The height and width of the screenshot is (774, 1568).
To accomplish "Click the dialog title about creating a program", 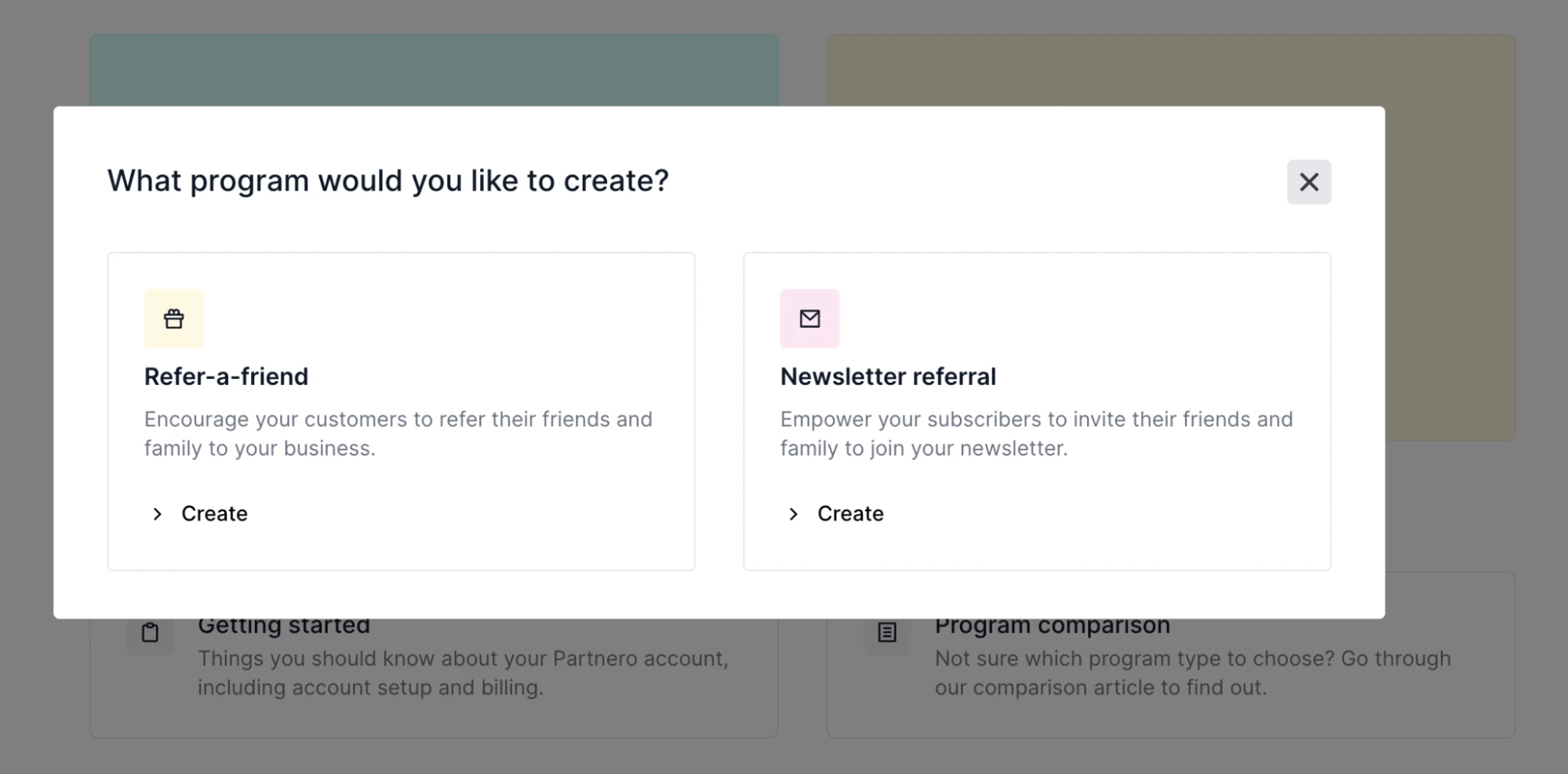I will pyautogui.click(x=388, y=181).
